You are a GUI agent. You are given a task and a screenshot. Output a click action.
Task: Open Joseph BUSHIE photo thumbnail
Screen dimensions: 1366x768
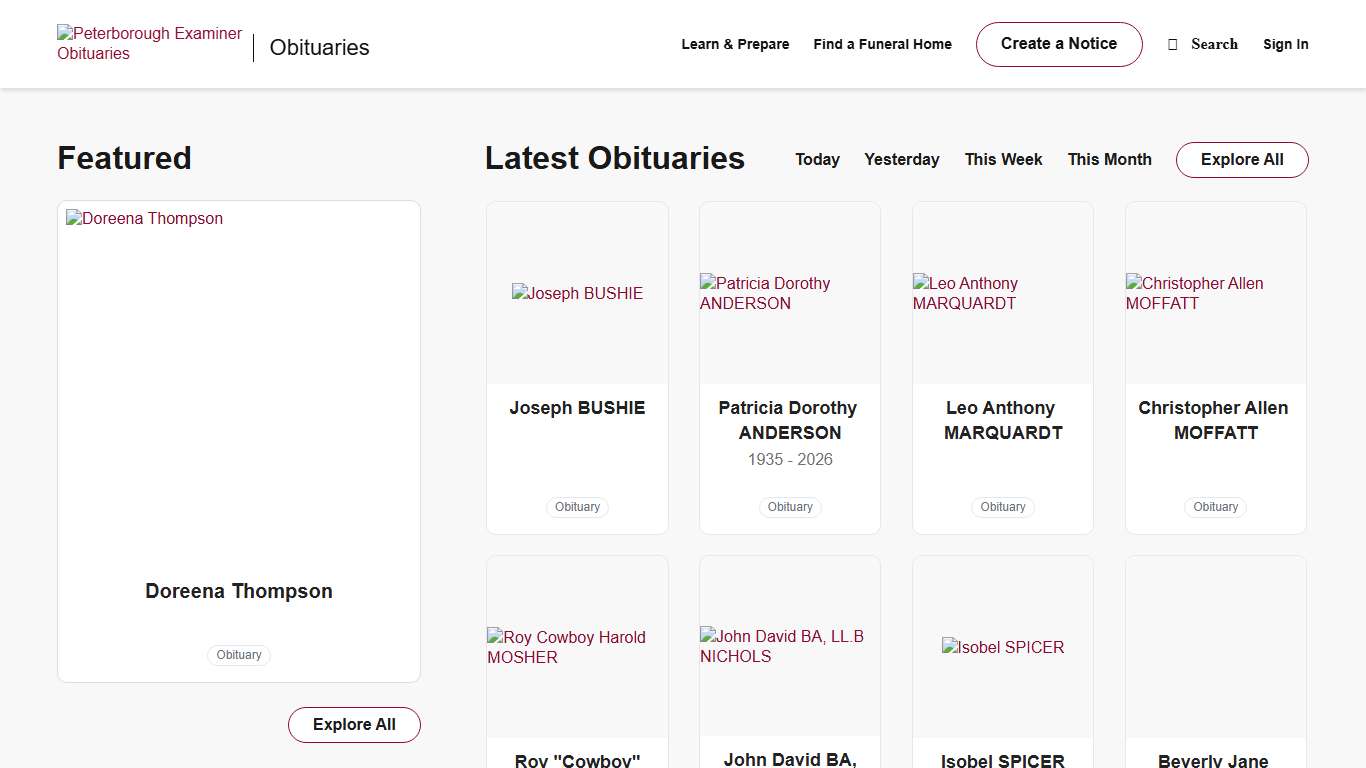pos(577,293)
